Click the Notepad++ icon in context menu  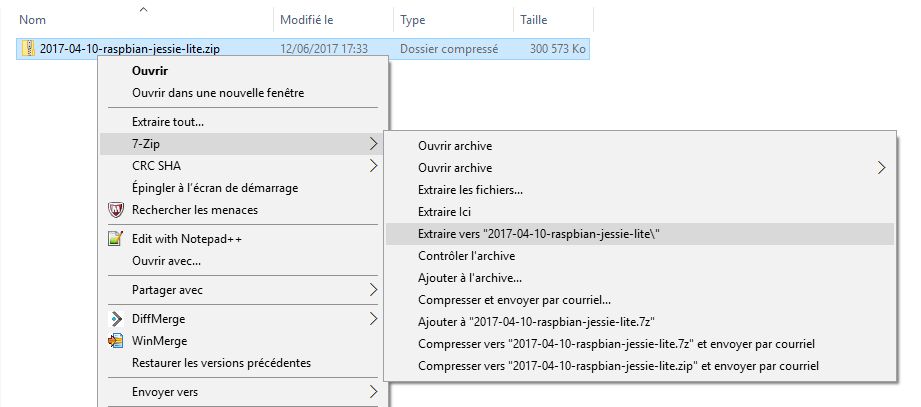[116, 239]
